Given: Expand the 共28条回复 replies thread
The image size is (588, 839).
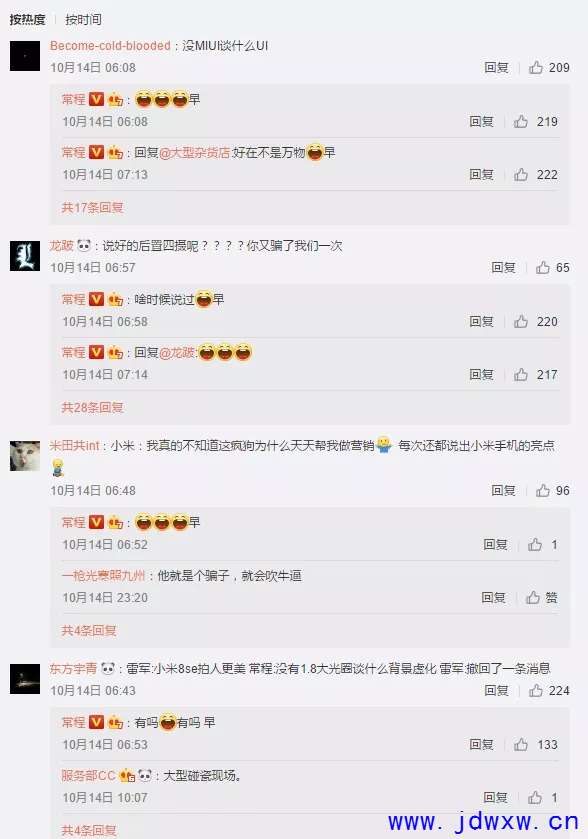Looking at the screenshot, I should click(92, 408).
